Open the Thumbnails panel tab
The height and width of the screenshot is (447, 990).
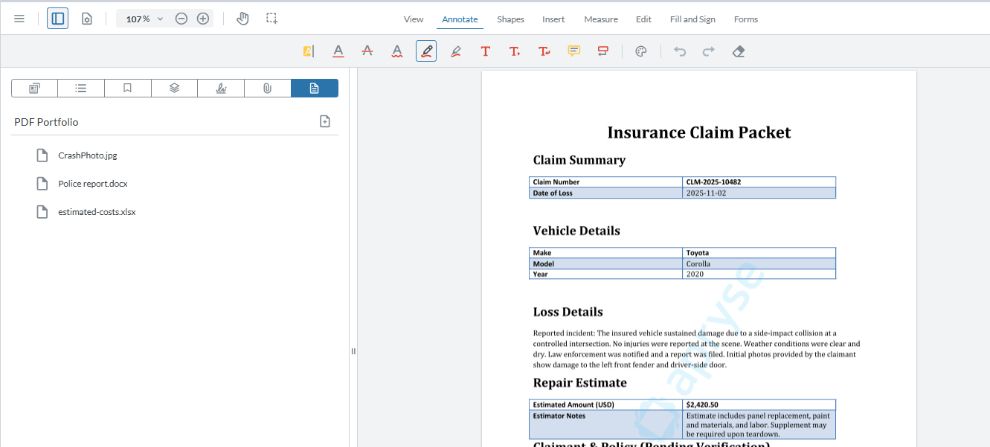tap(34, 88)
